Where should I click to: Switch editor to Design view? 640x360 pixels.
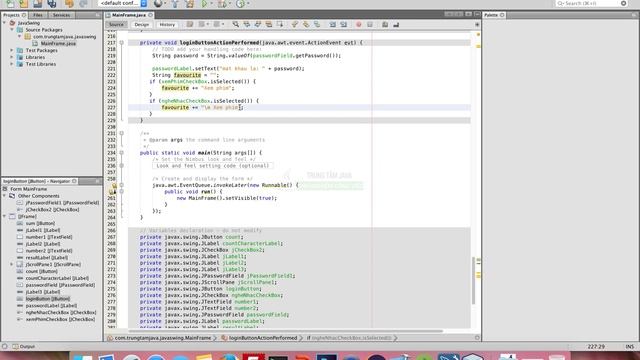142,24
